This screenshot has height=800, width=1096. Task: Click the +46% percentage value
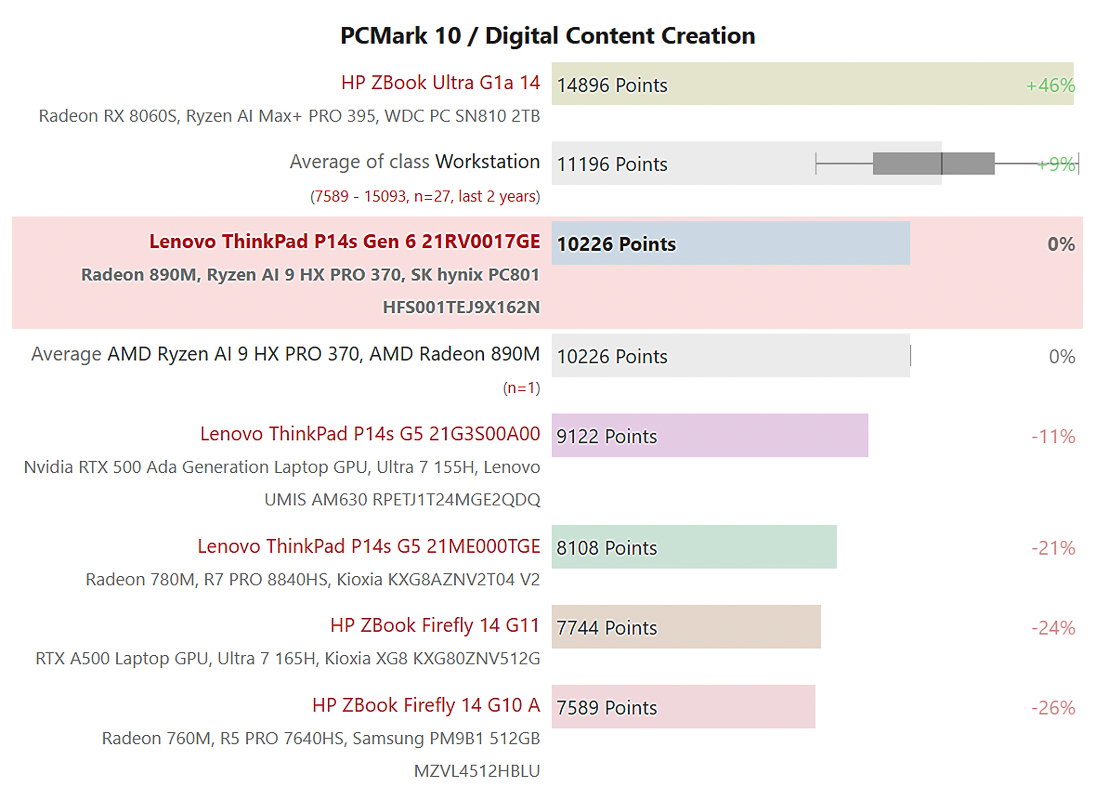click(x=1050, y=85)
